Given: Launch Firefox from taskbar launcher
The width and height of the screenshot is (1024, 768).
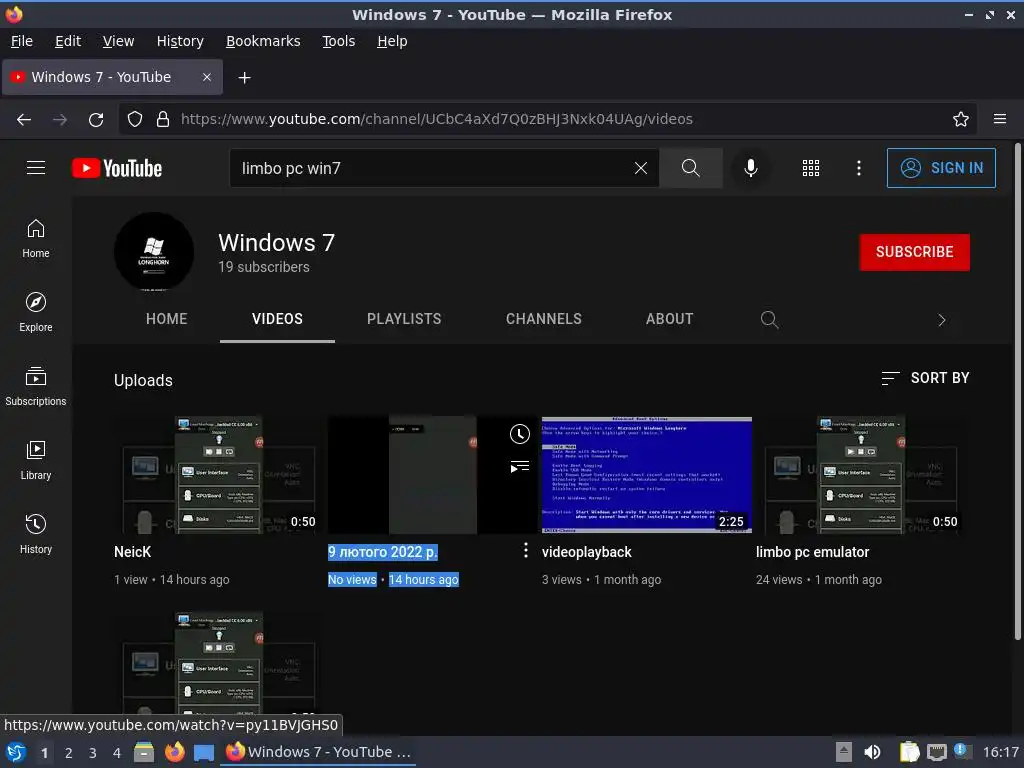Looking at the screenshot, I should click(x=174, y=752).
